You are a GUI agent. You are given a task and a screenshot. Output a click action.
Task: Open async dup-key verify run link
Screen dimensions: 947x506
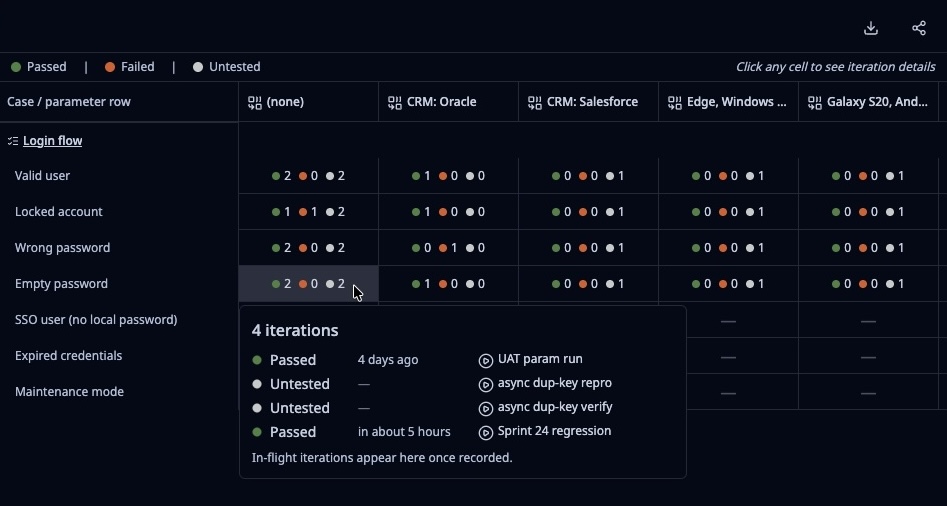[x=555, y=407]
